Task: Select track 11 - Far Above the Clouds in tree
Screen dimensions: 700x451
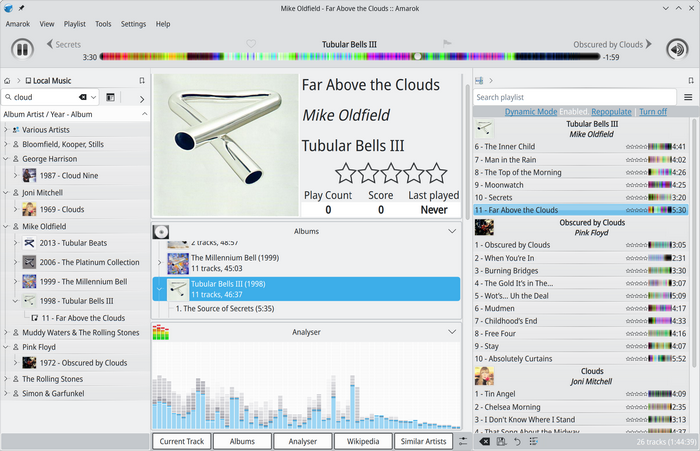Action: tap(83, 318)
